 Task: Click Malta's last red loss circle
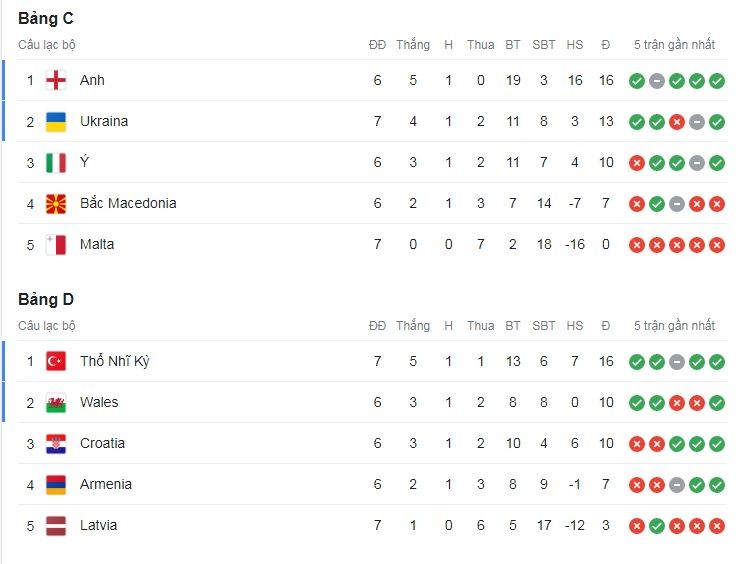click(x=717, y=245)
